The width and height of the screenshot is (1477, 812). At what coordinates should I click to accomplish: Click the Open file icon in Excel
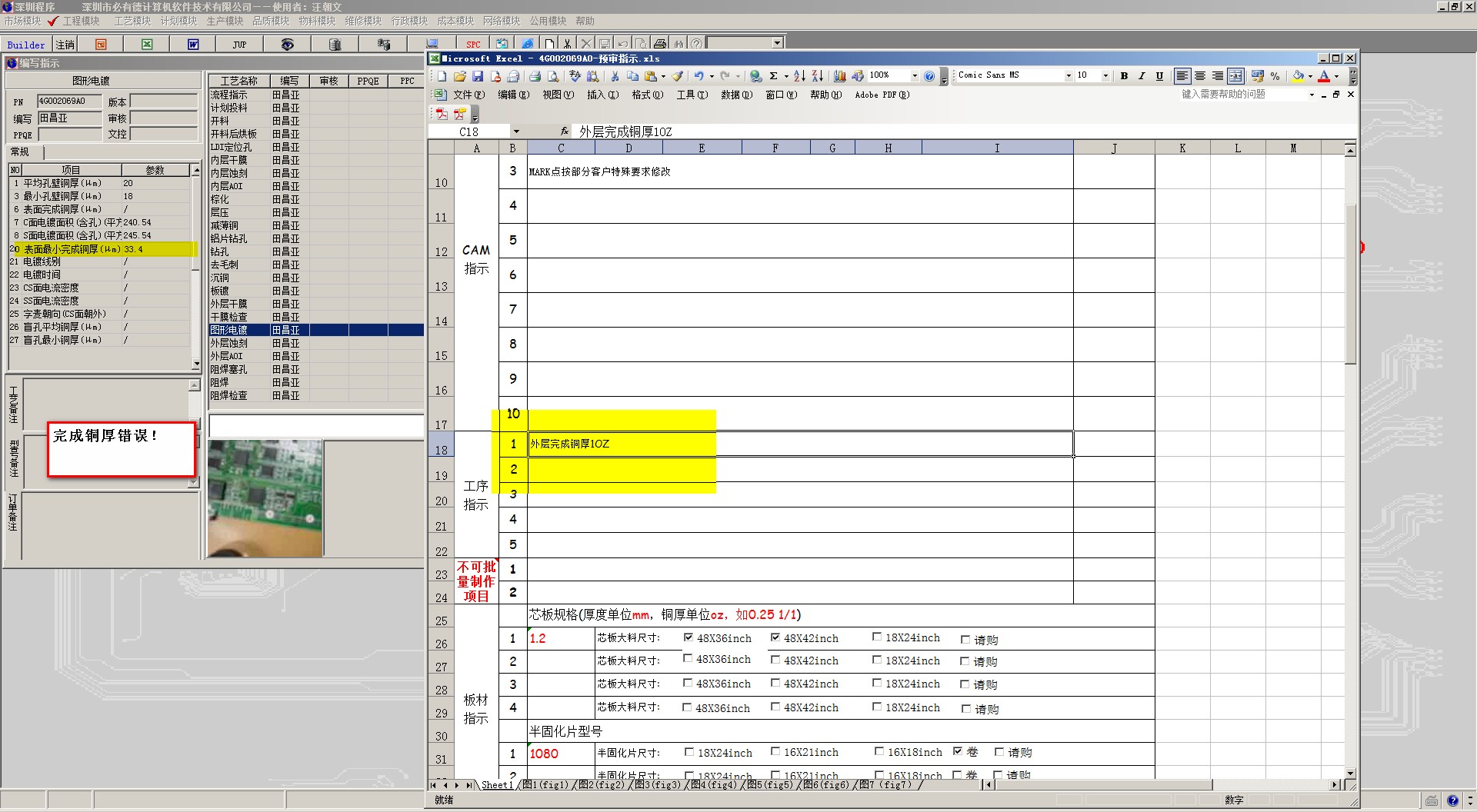point(459,76)
